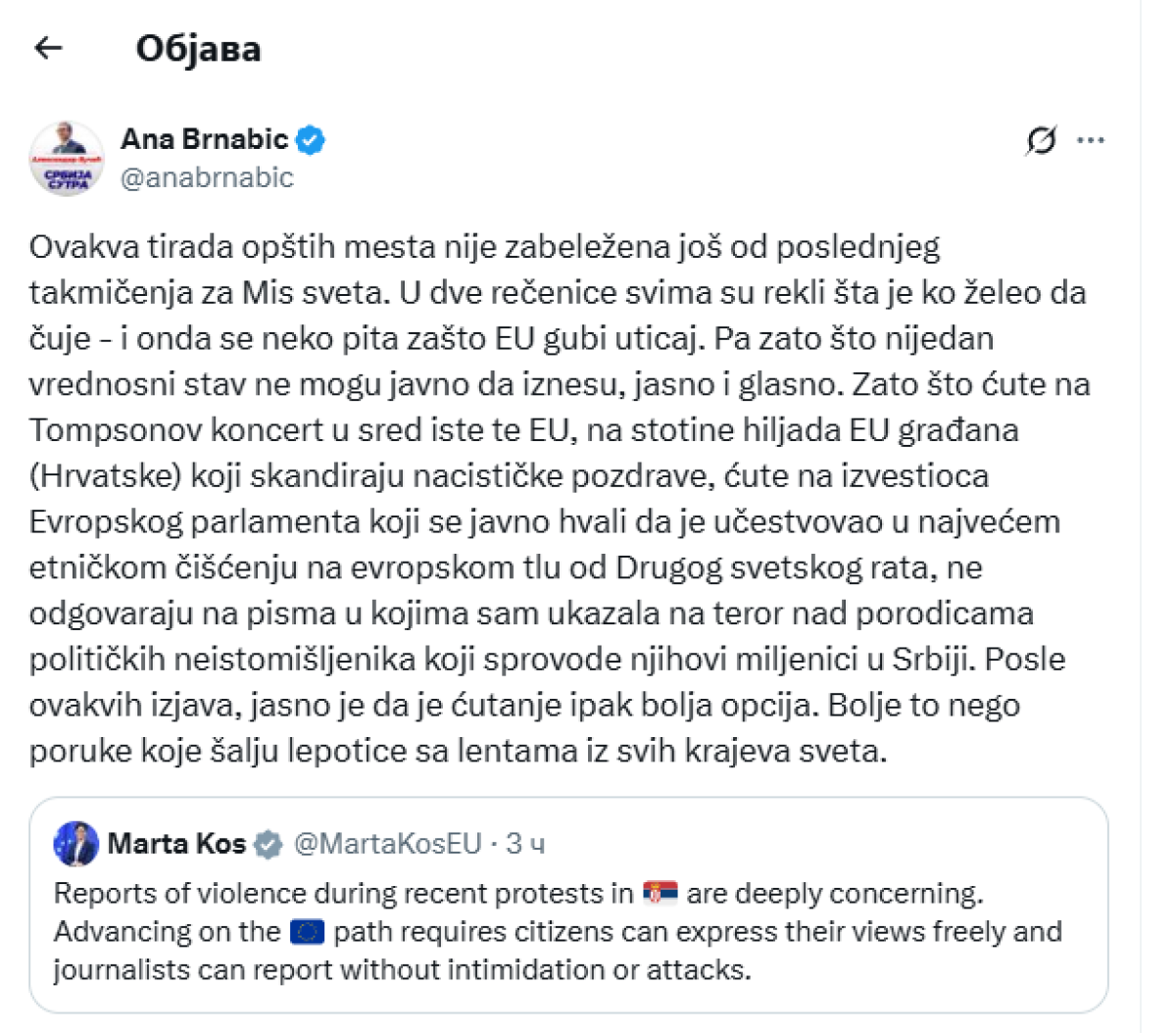This screenshot has height=1033, width=1176.
Task: Click the last line 'journalists can report' in quote
Action: 402,969
